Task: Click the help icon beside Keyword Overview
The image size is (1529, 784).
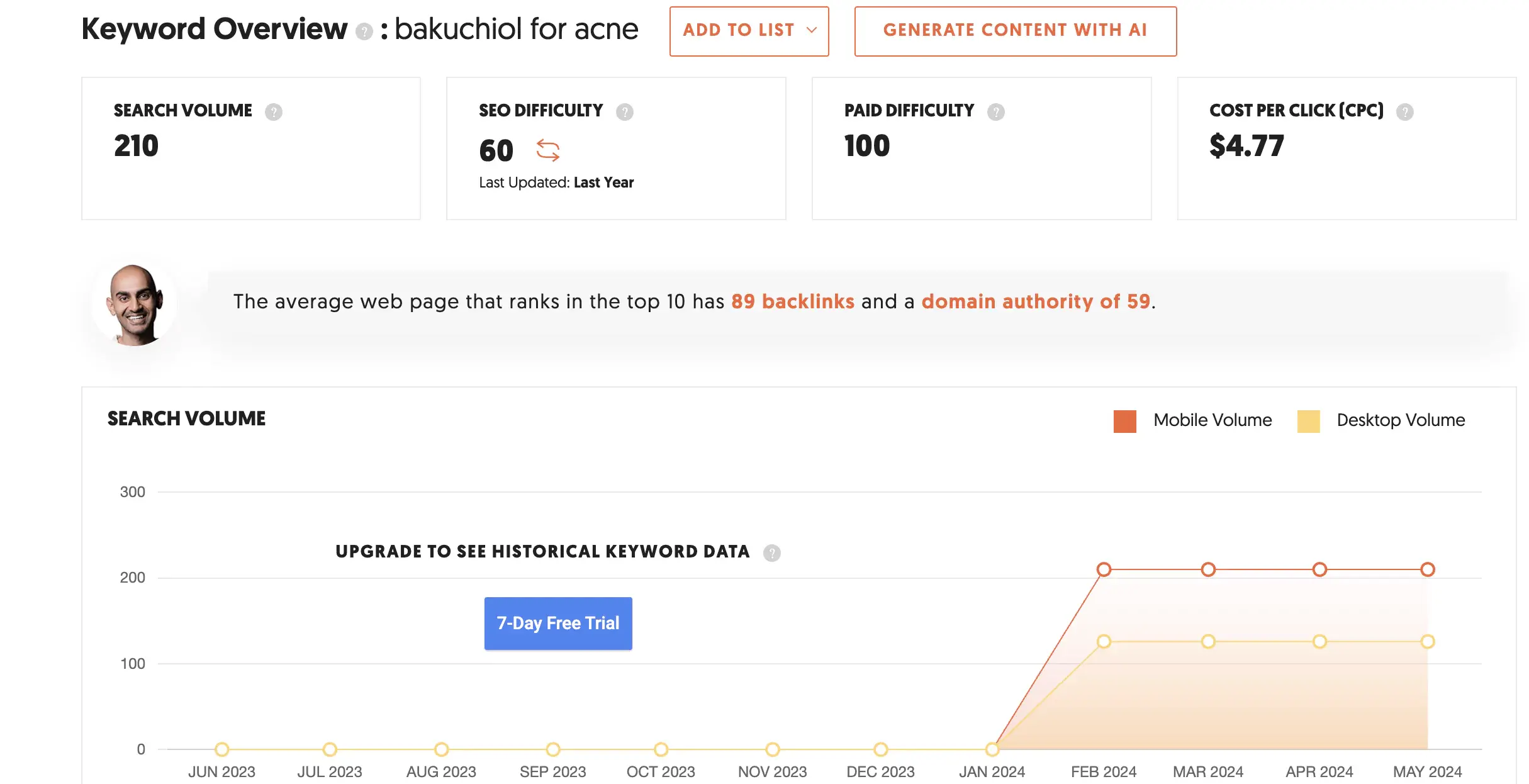Action: coord(364,31)
